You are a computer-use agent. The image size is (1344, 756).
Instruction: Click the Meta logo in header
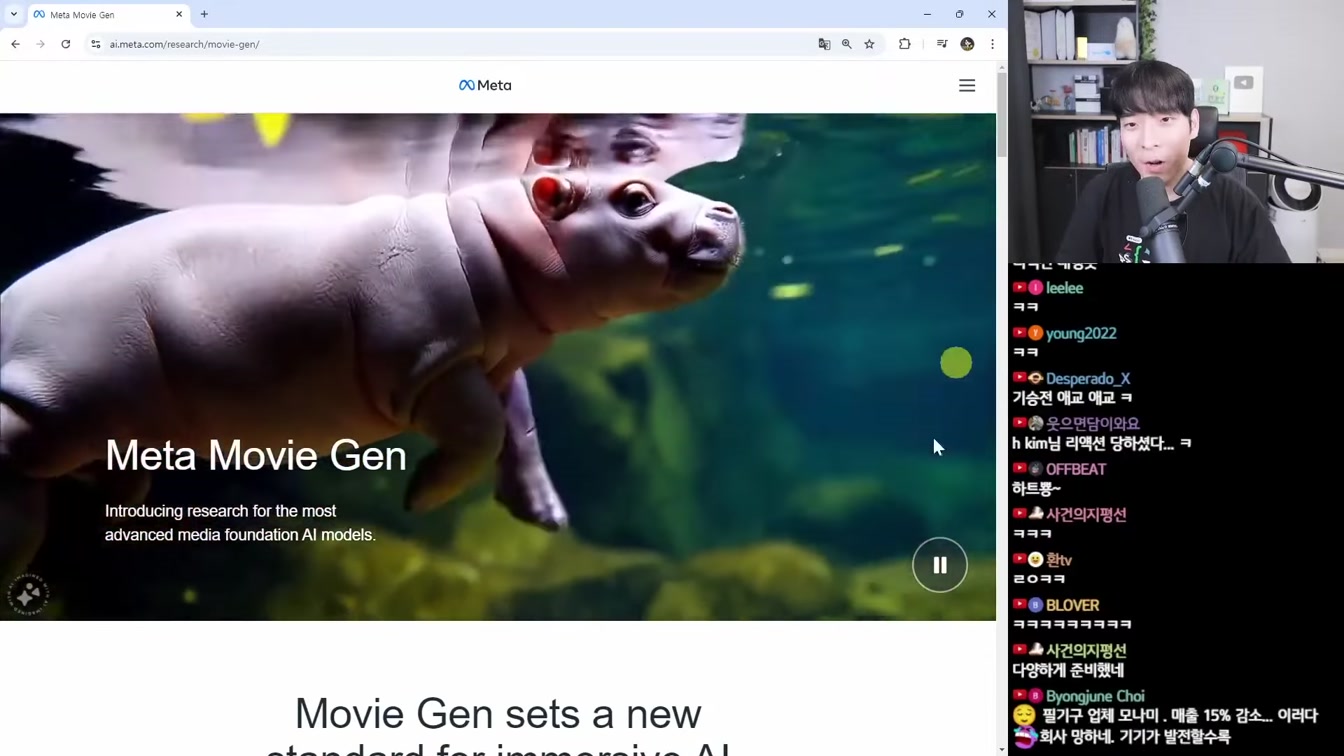click(485, 85)
